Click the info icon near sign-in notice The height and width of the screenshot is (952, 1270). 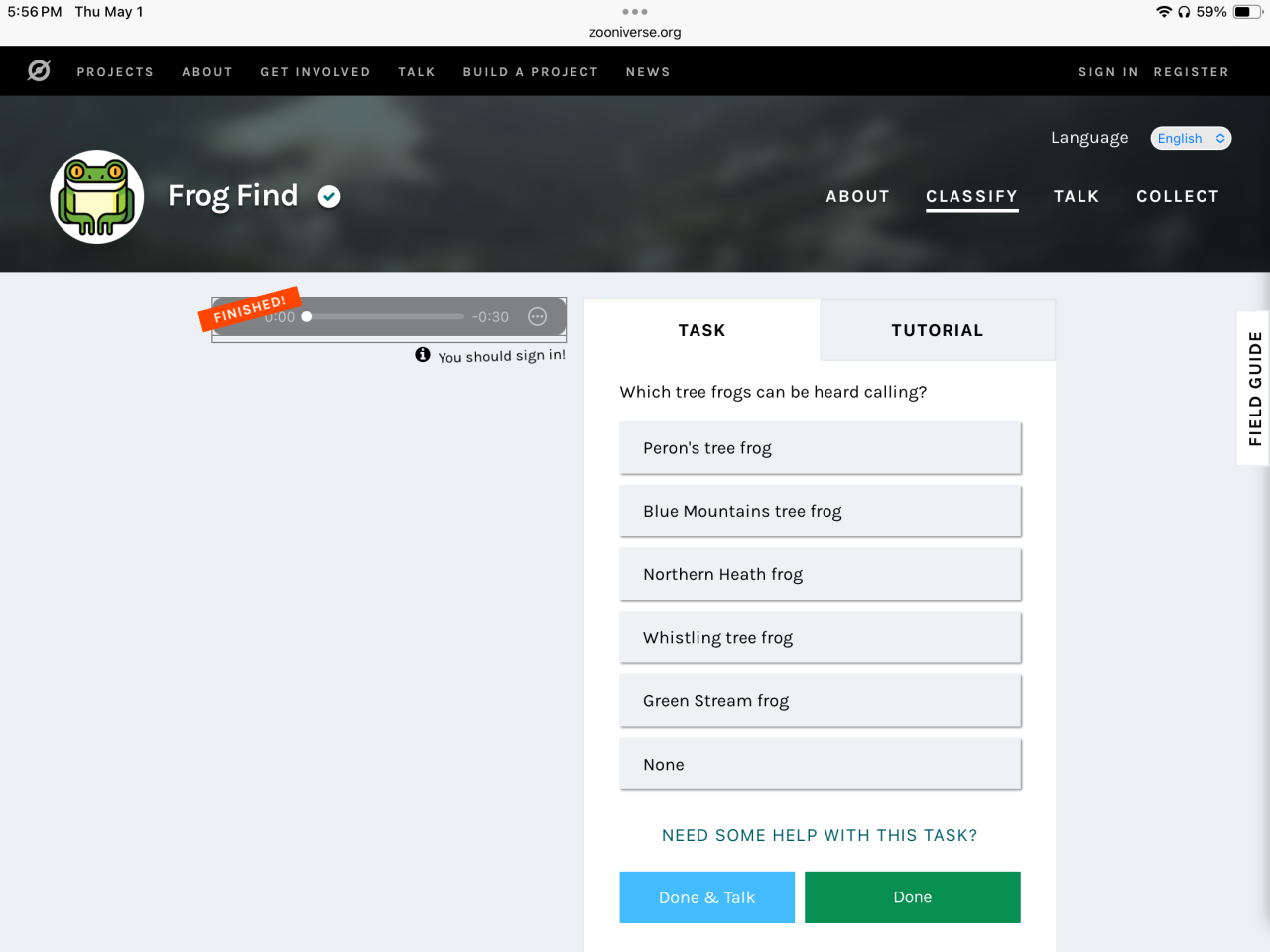click(423, 355)
